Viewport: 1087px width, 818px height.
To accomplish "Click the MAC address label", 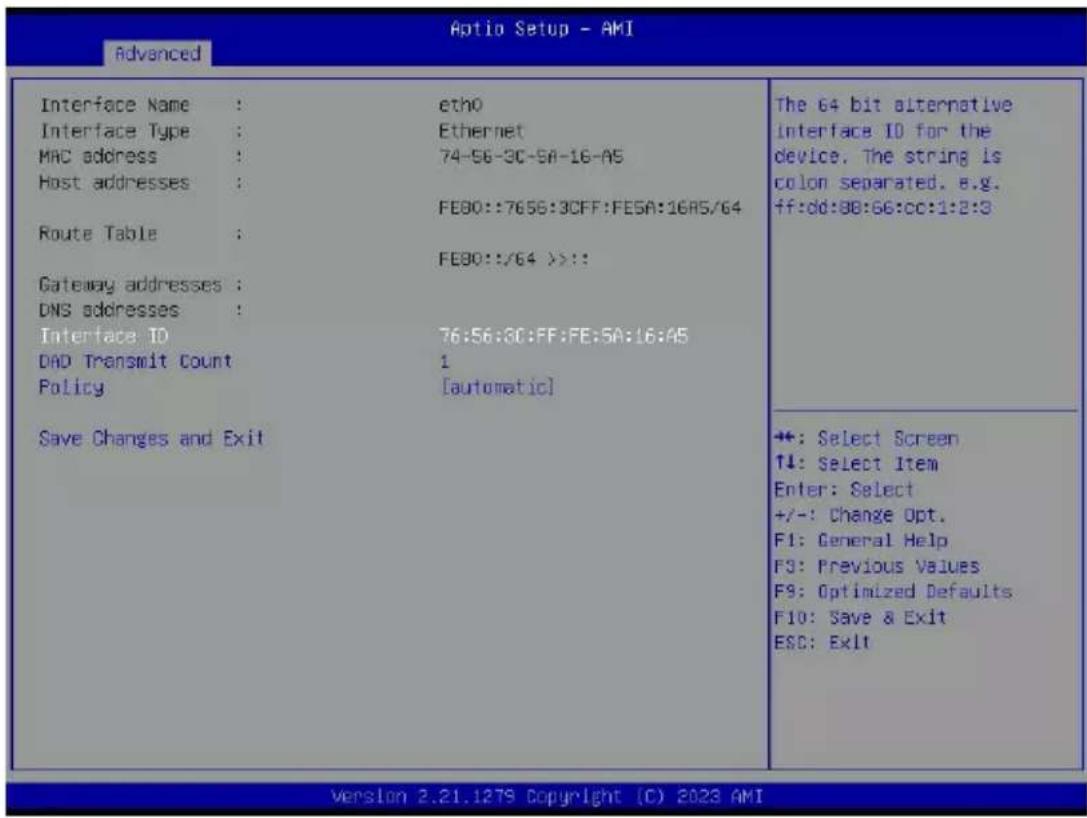I will [x=98, y=157].
